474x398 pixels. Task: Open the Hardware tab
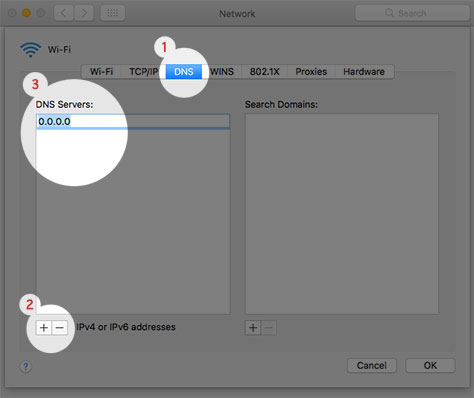[364, 72]
